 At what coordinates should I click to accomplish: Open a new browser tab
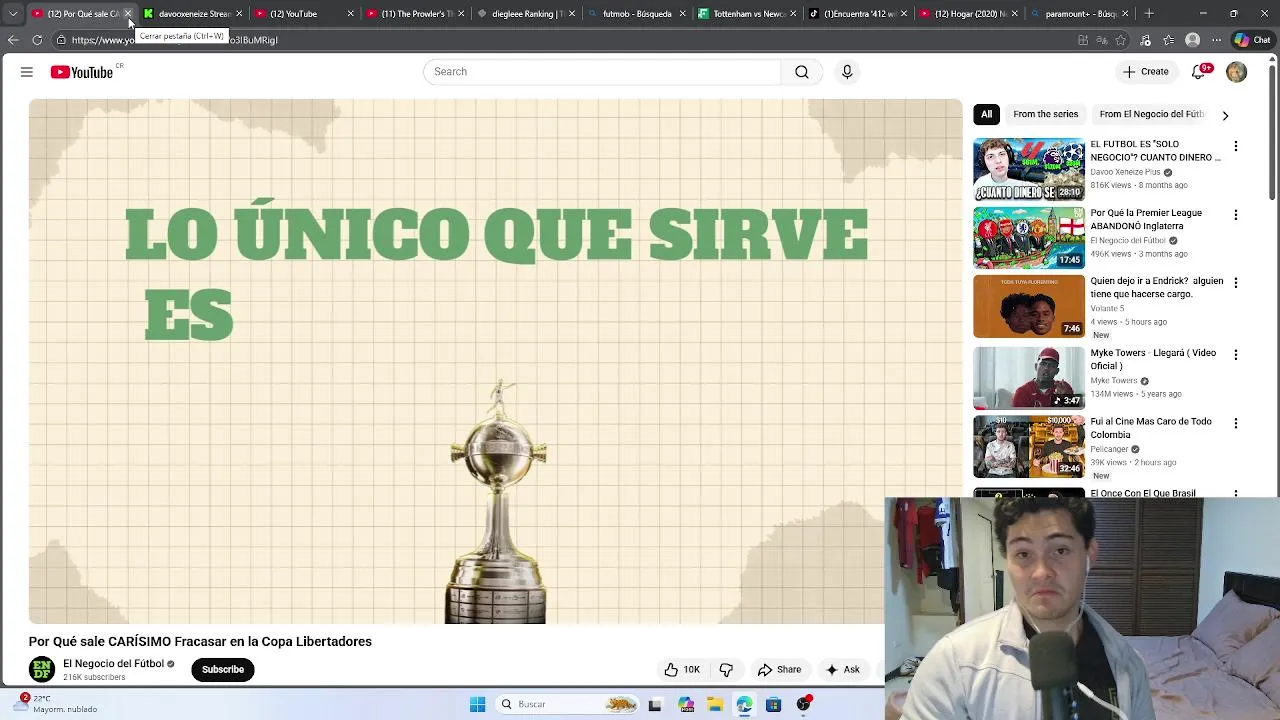pos(1149,14)
